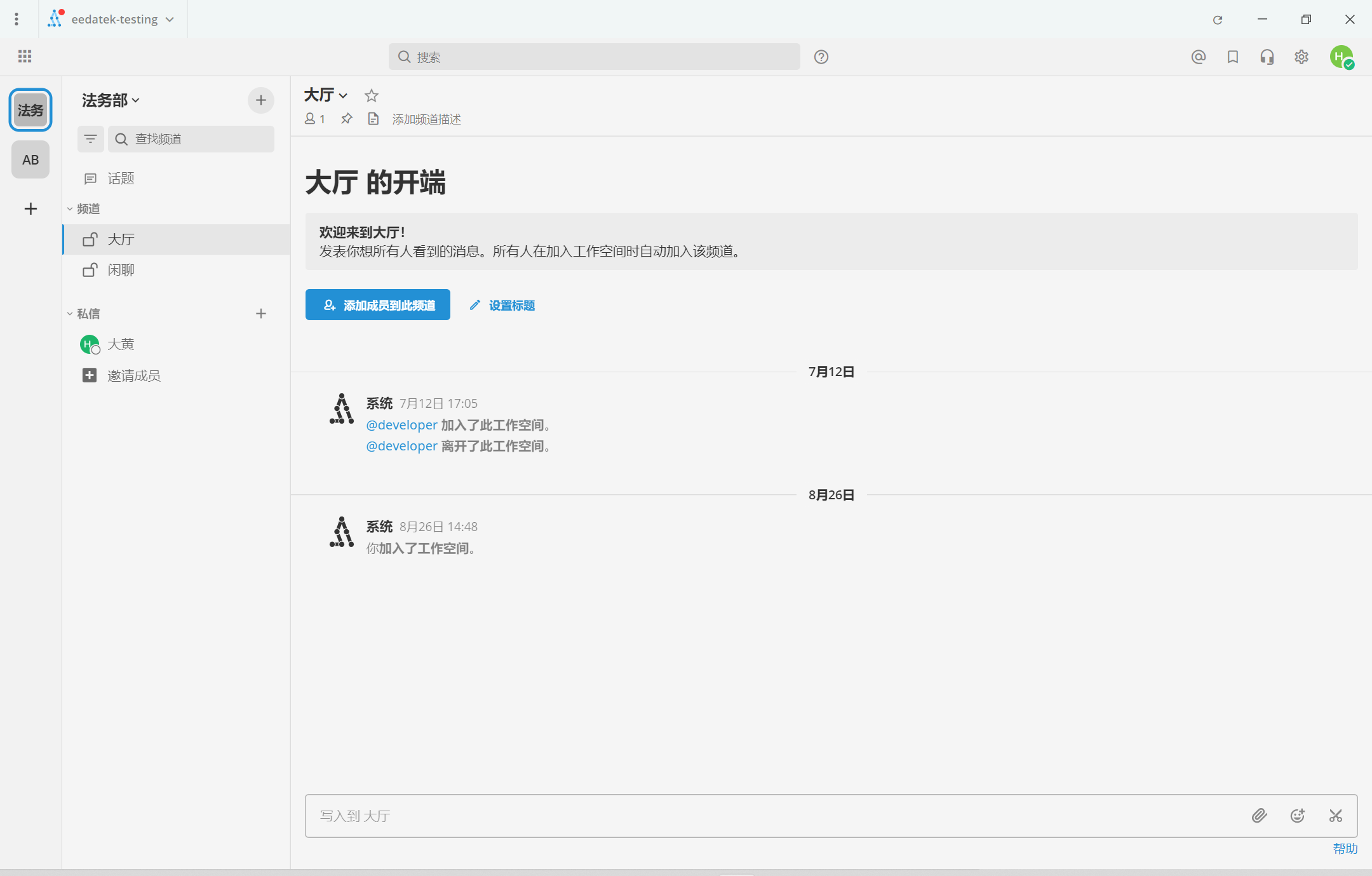The width and height of the screenshot is (1372, 876).
Task: Star the 大厅 channel as favorite
Action: coord(372,95)
